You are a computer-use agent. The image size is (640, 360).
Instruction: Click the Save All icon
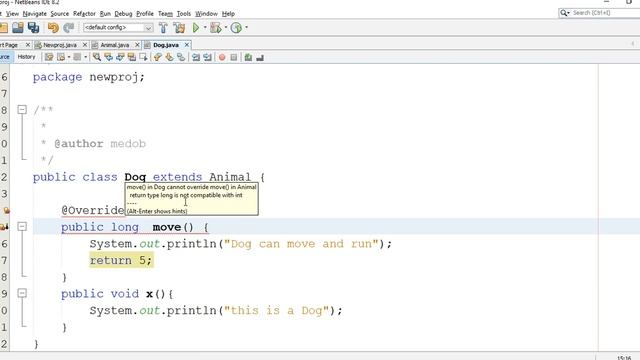[x=33, y=27]
